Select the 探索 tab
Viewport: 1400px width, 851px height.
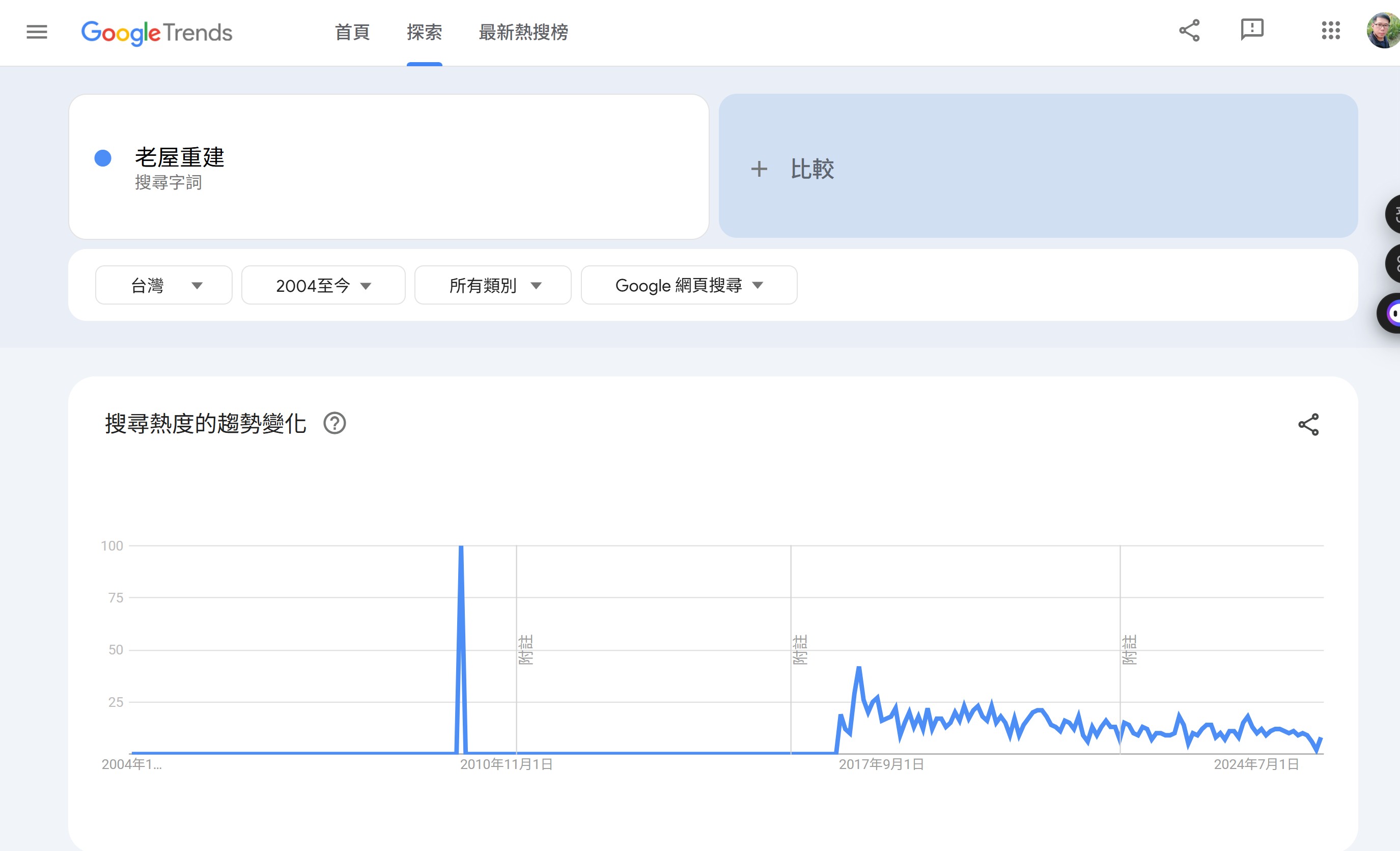pyautogui.click(x=425, y=33)
